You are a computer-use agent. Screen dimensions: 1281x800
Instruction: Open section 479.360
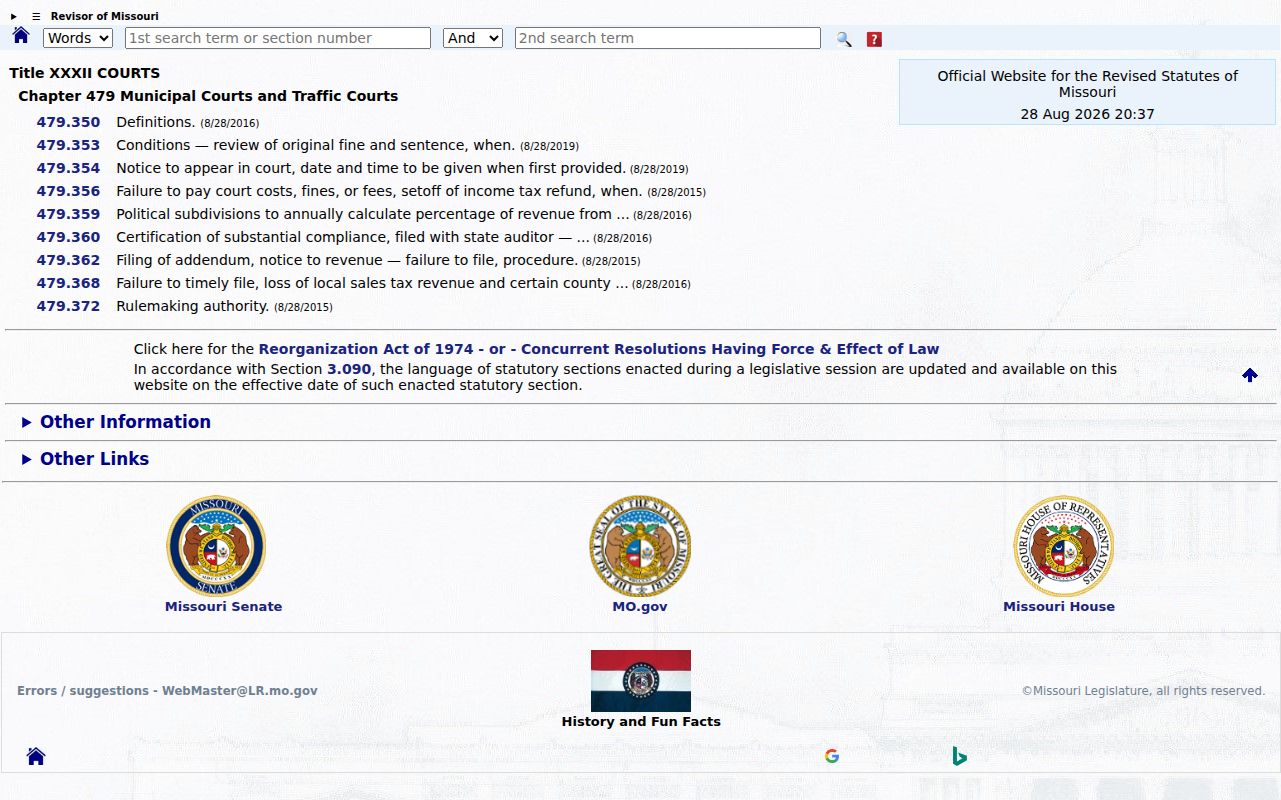tap(68, 237)
